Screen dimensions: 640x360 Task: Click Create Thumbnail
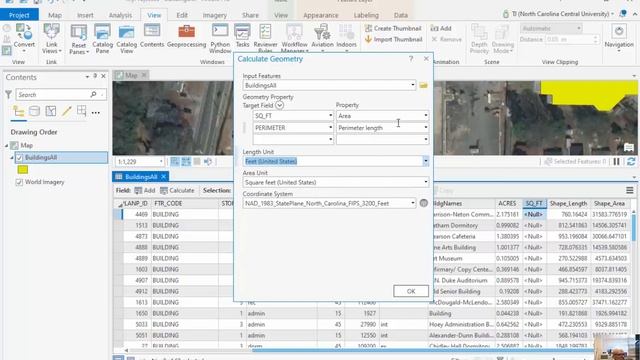(393, 28)
